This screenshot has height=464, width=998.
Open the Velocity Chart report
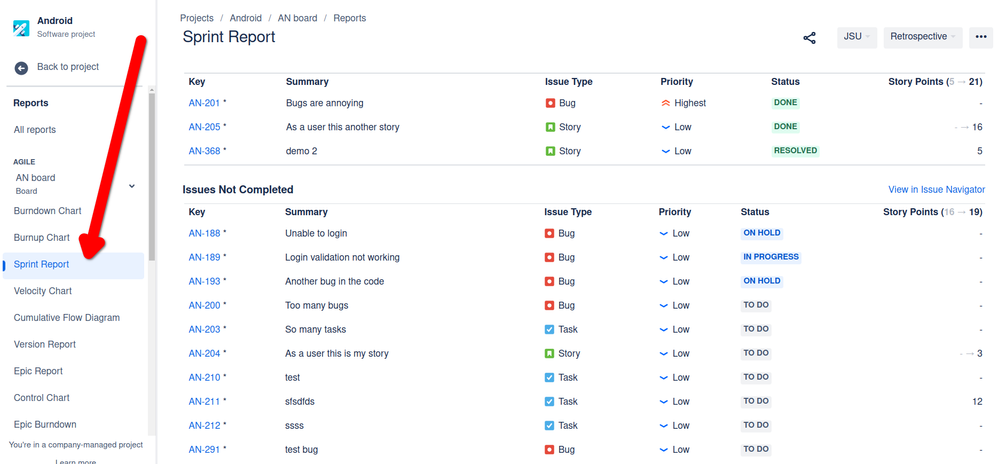pos(43,292)
